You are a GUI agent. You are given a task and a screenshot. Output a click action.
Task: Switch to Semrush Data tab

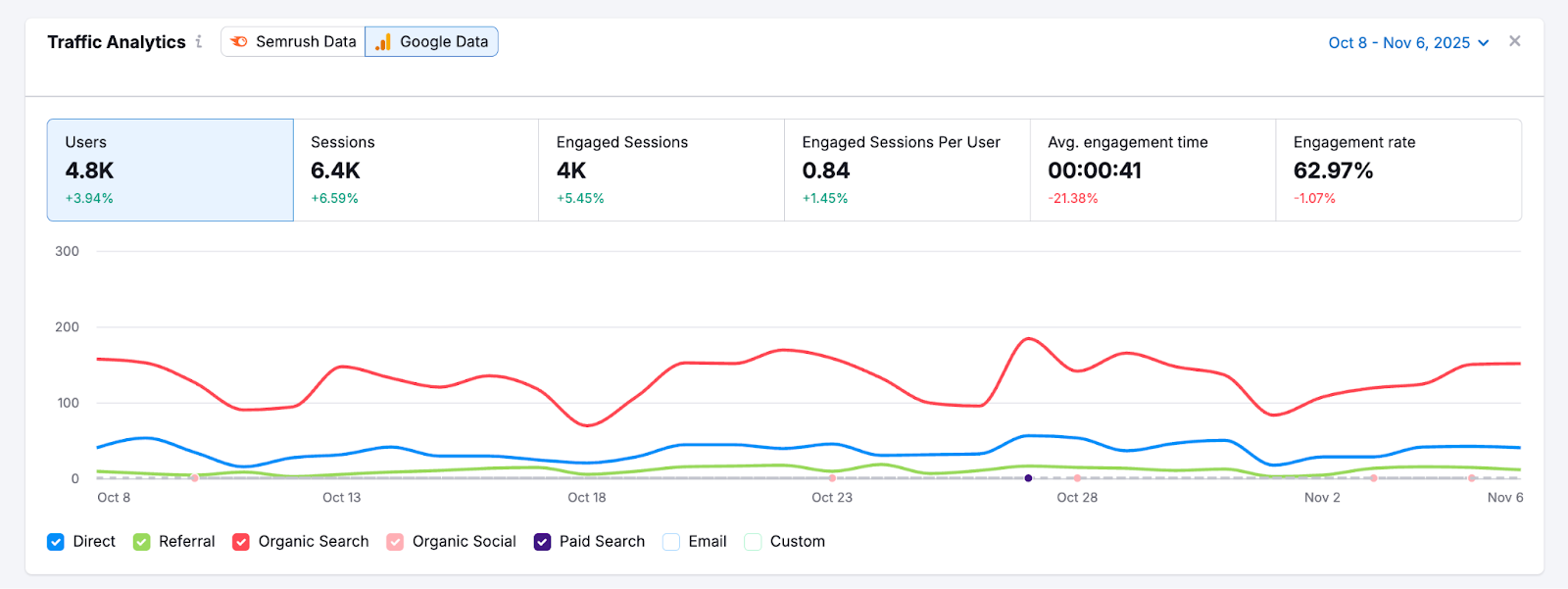[x=293, y=42]
